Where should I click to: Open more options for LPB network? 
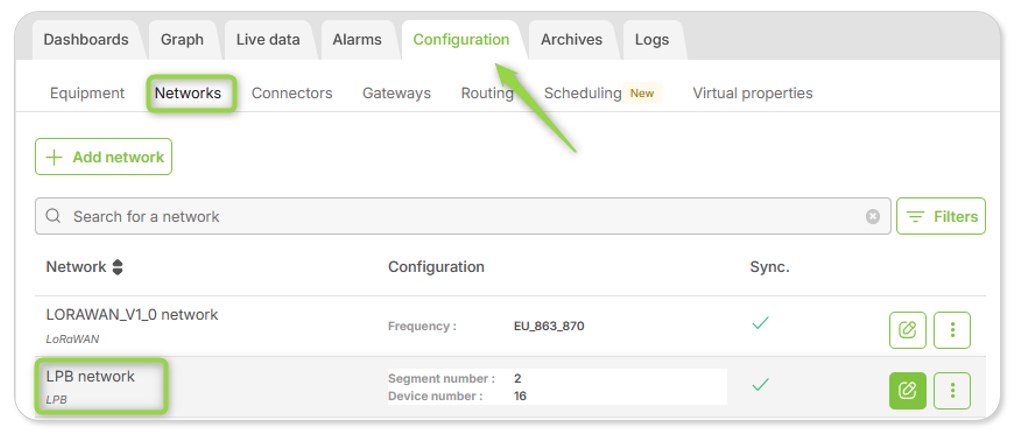click(952, 390)
